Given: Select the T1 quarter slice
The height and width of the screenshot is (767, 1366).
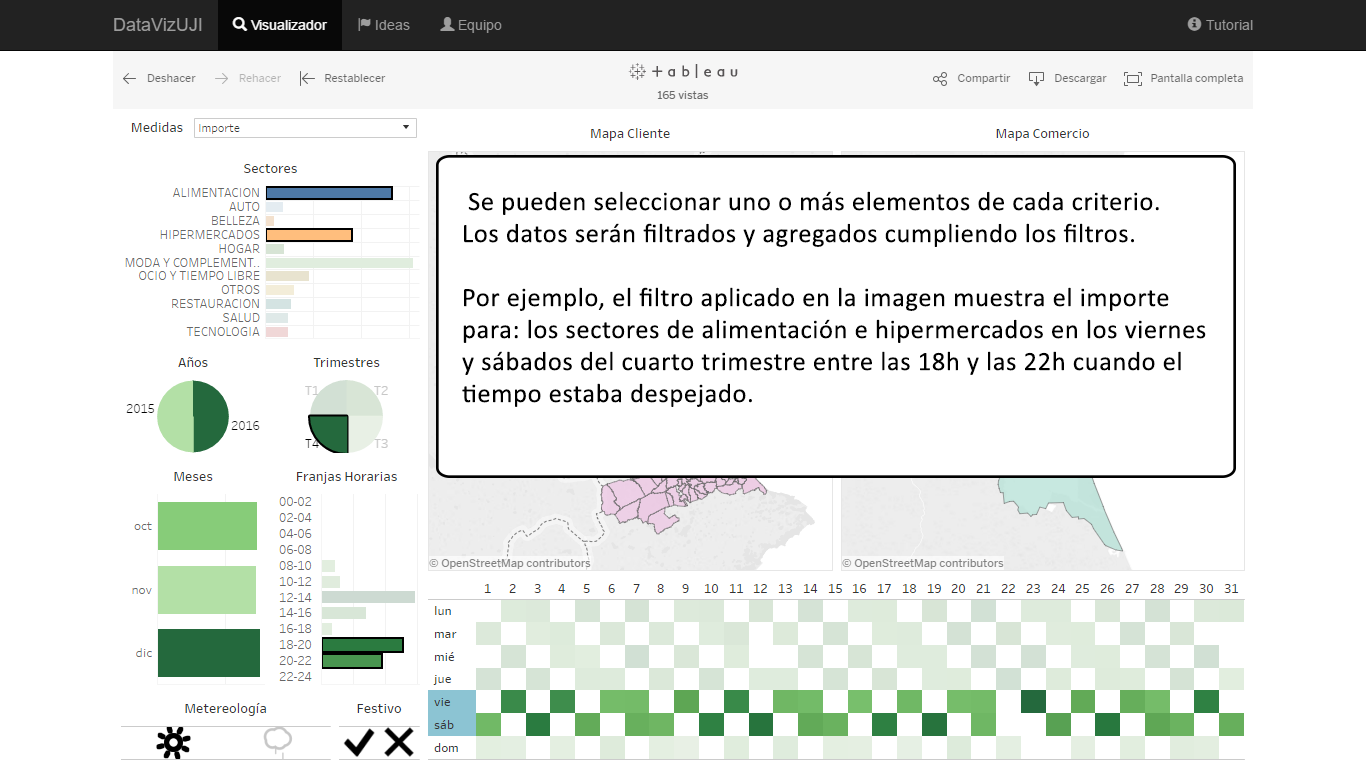Looking at the screenshot, I should tap(329, 399).
